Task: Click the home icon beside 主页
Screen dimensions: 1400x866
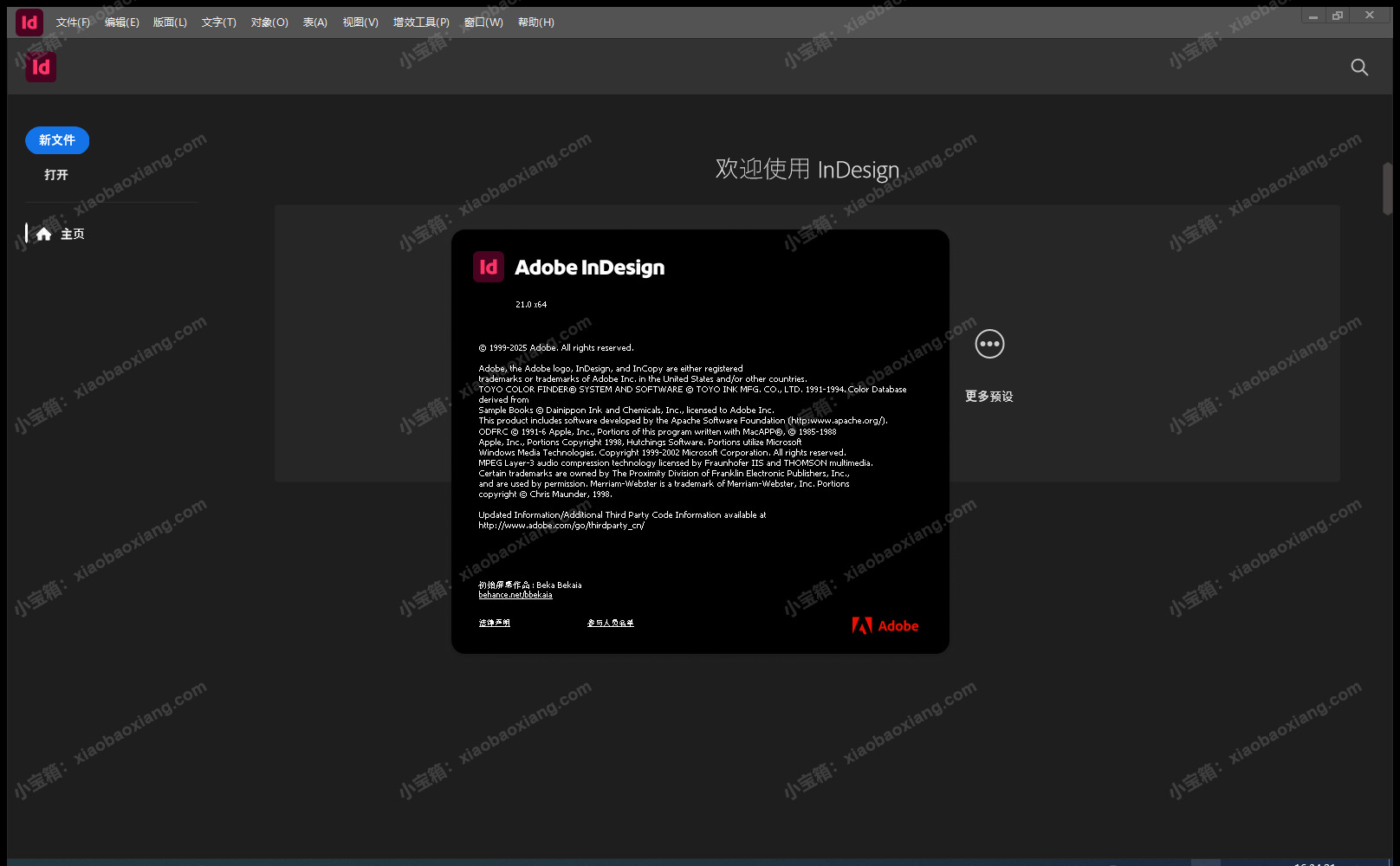Action: pyautogui.click(x=44, y=234)
